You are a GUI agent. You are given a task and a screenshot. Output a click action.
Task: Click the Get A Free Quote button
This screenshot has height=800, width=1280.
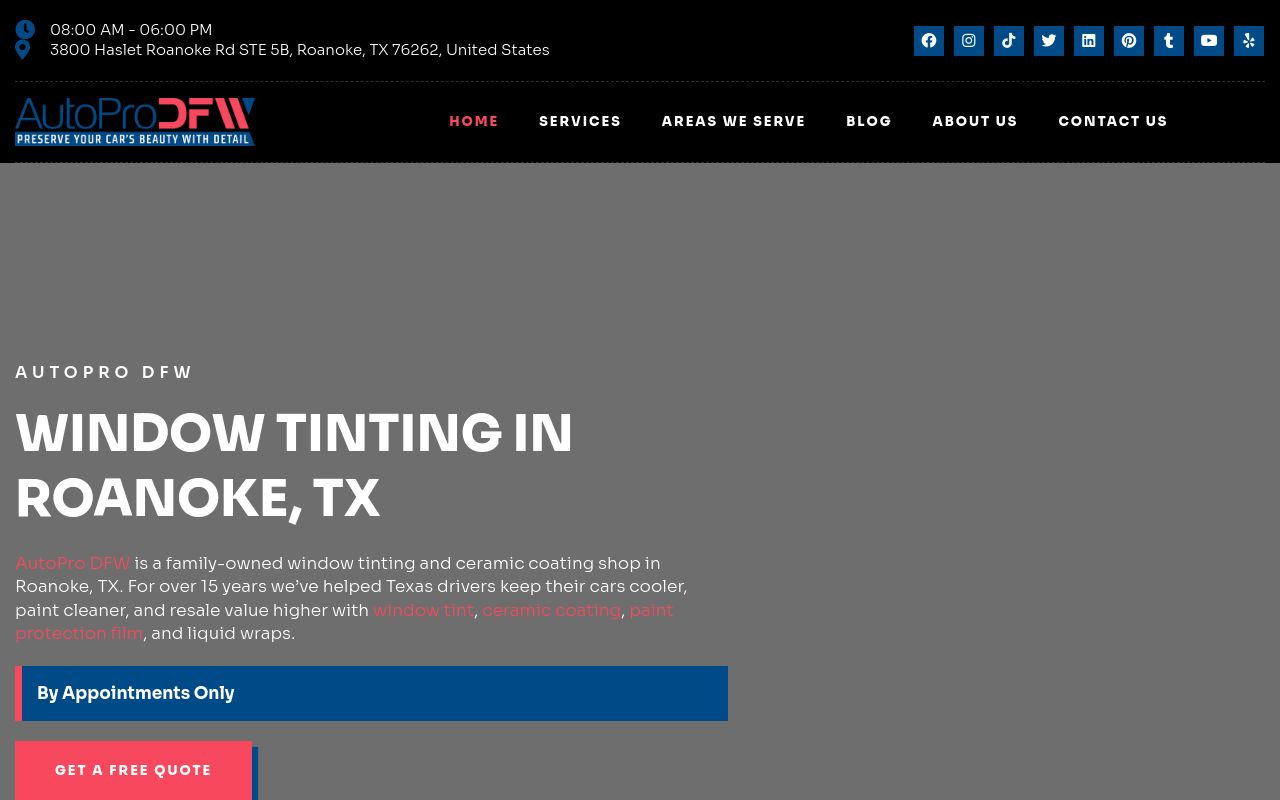(133, 770)
